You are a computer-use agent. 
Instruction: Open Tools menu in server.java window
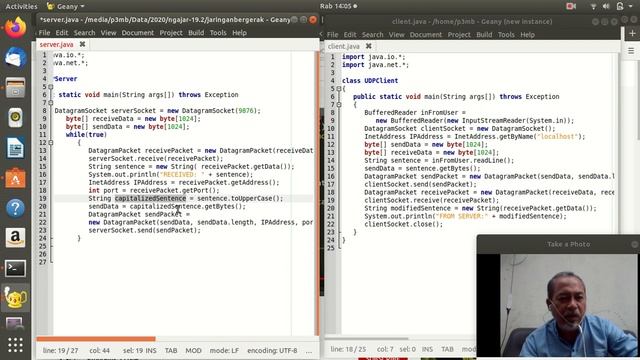click(x=218, y=33)
